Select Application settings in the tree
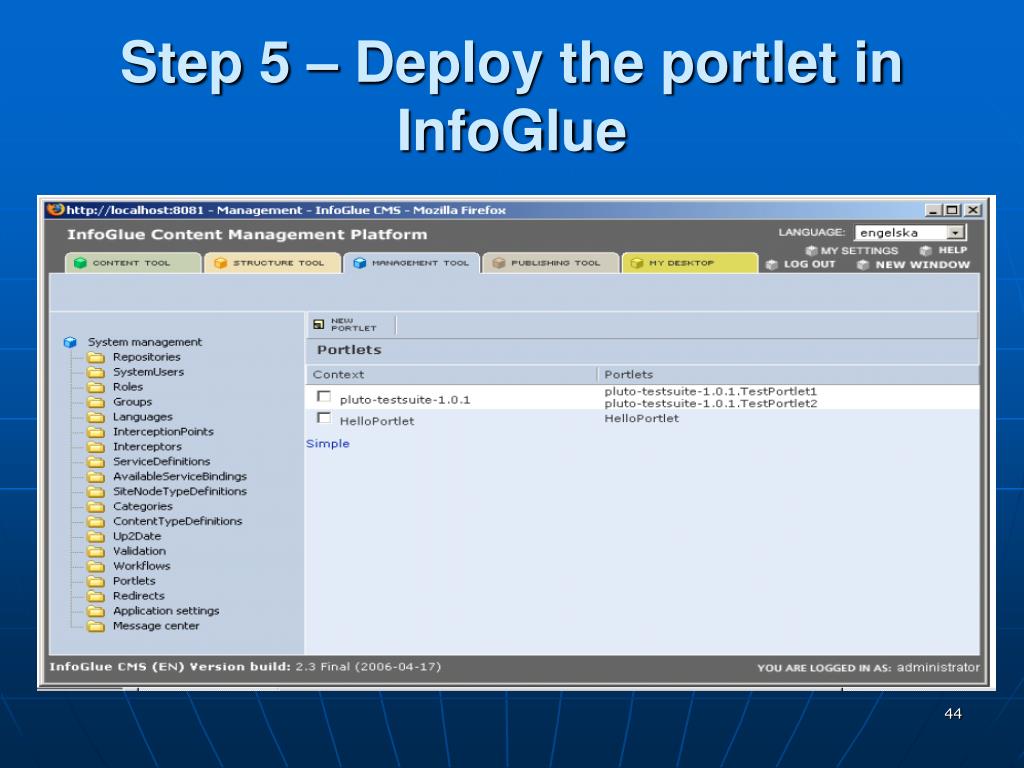 [x=166, y=611]
